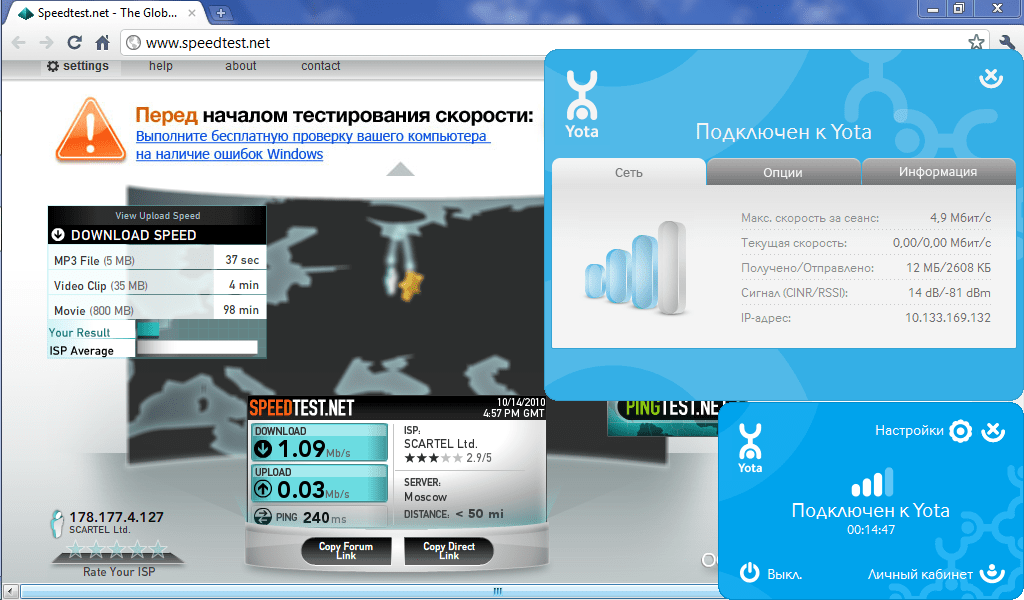Bookmark this page with star icon
Viewport: 1024px width, 600px height.
pyautogui.click(x=976, y=42)
